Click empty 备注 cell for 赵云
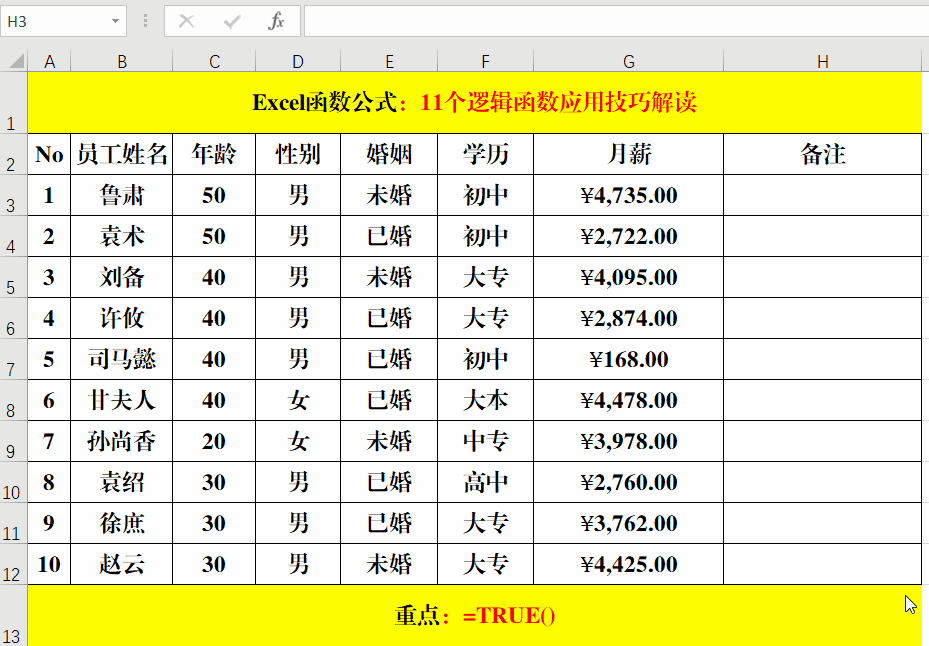Viewport: 929px width, 646px height. [822, 564]
